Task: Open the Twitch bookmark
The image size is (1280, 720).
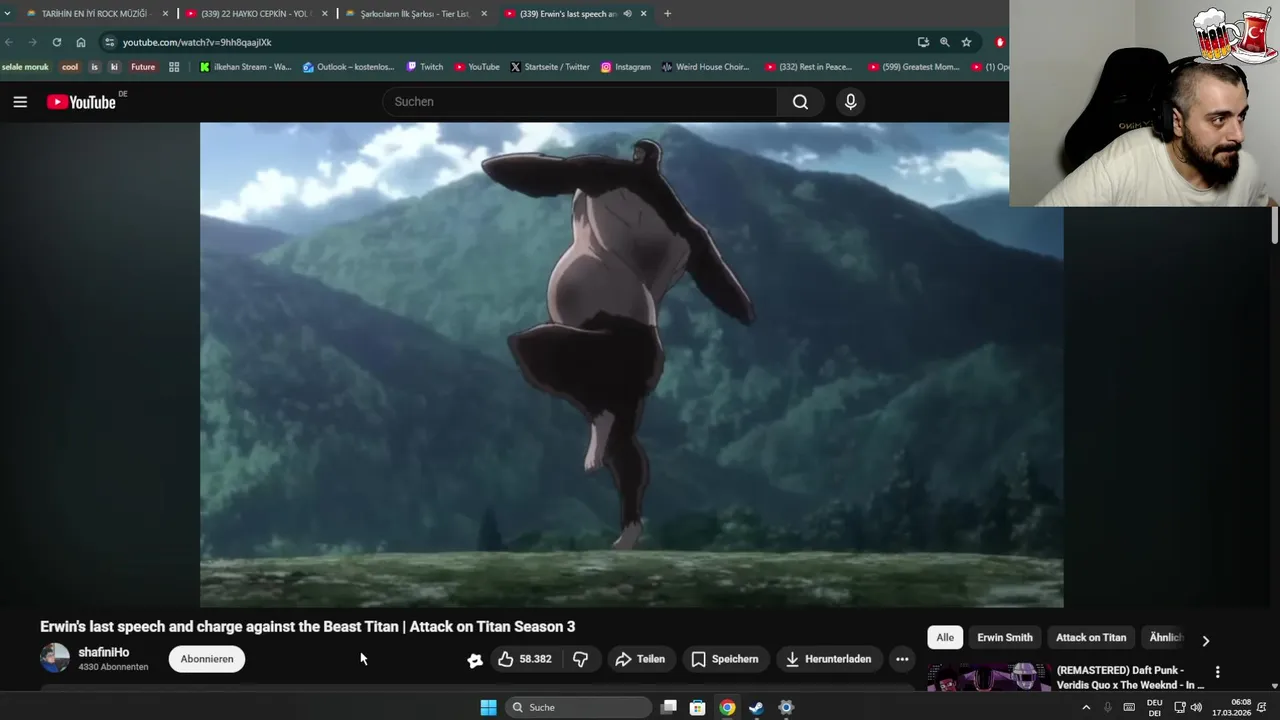Action: [425, 67]
